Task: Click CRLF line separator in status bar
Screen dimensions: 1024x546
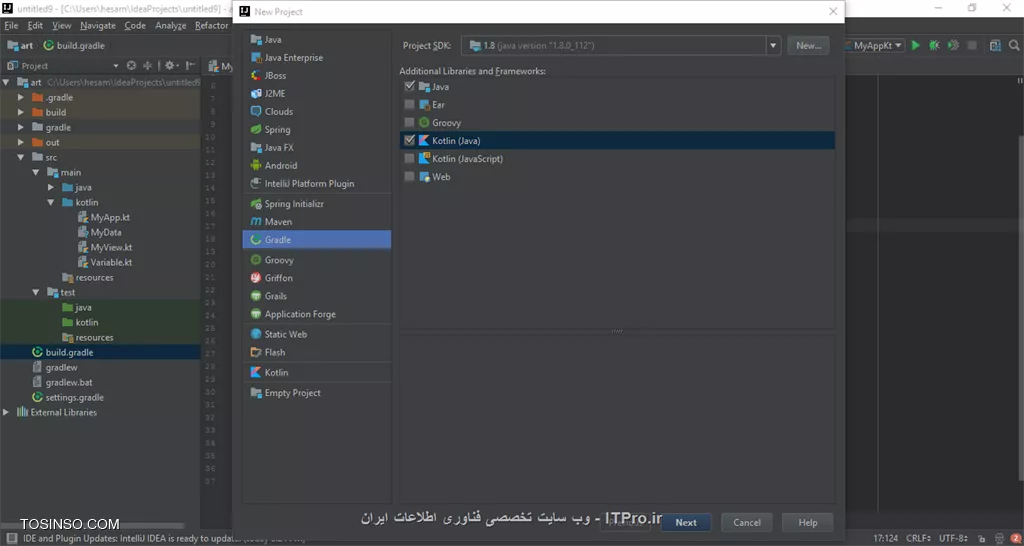Action: pyautogui.click(x=918, y=539)
